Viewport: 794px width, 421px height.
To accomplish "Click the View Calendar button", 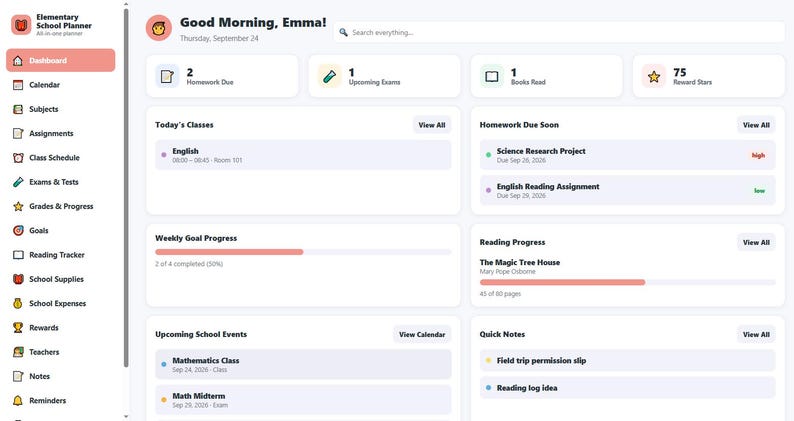I will 422,334.
